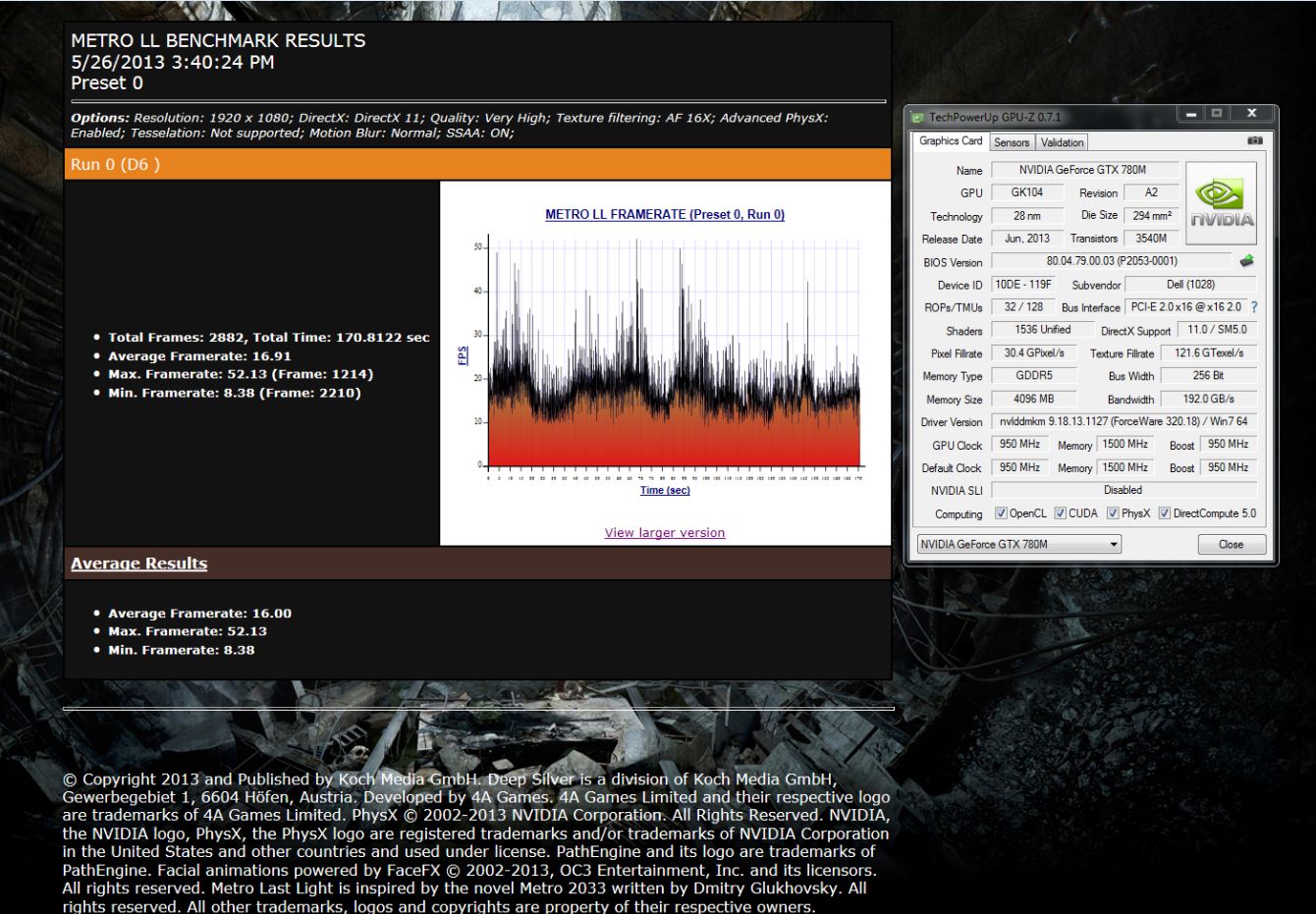Toggle the OpenCL checkbox
This screenshot has width=1316, height=914.
click(1001, 512)
